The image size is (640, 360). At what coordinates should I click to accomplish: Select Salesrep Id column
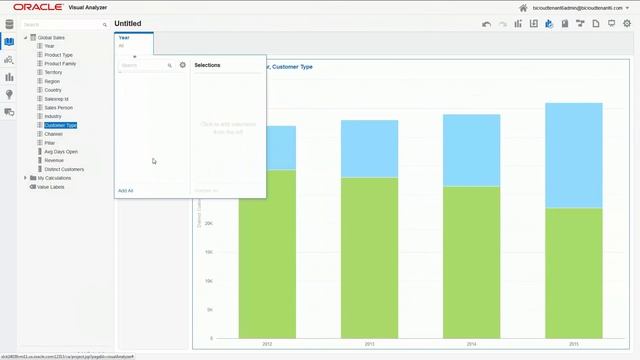(56, 99)
